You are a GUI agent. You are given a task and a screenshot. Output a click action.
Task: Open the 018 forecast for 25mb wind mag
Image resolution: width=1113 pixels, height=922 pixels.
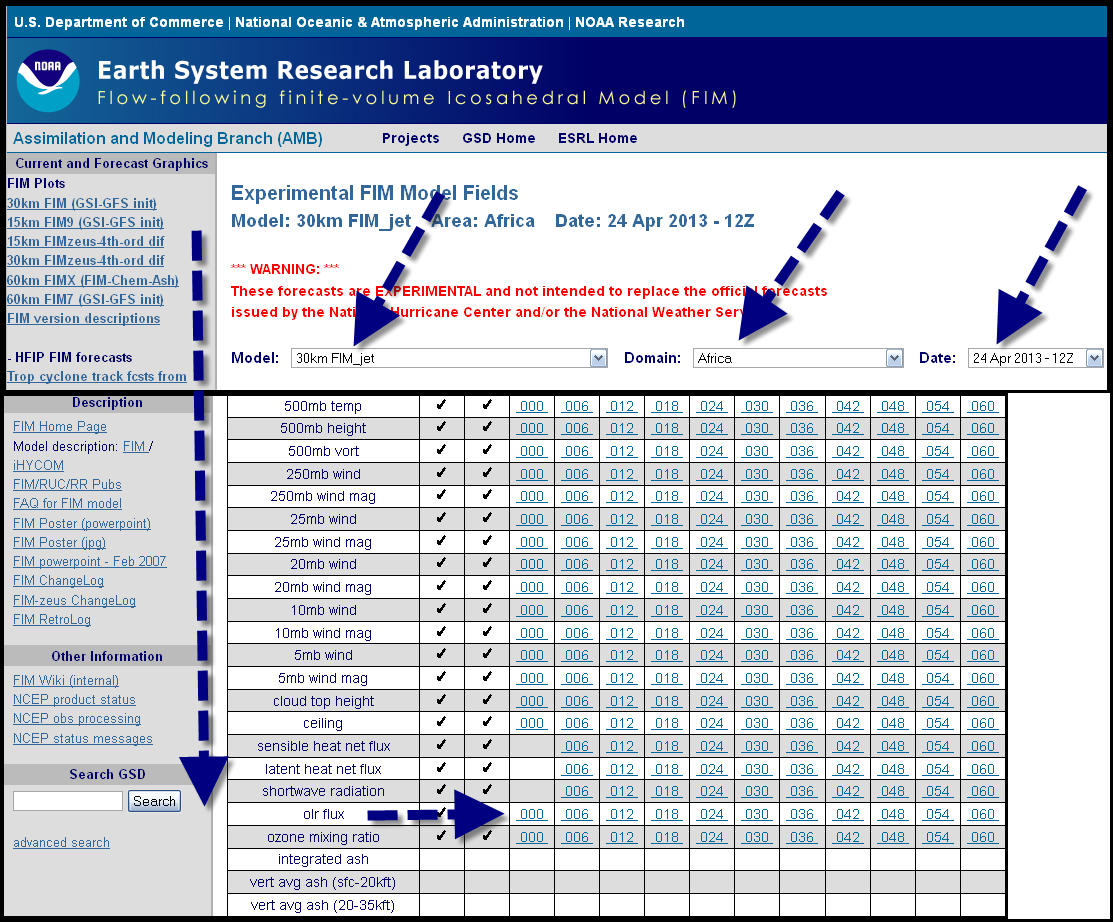[667, 542]
